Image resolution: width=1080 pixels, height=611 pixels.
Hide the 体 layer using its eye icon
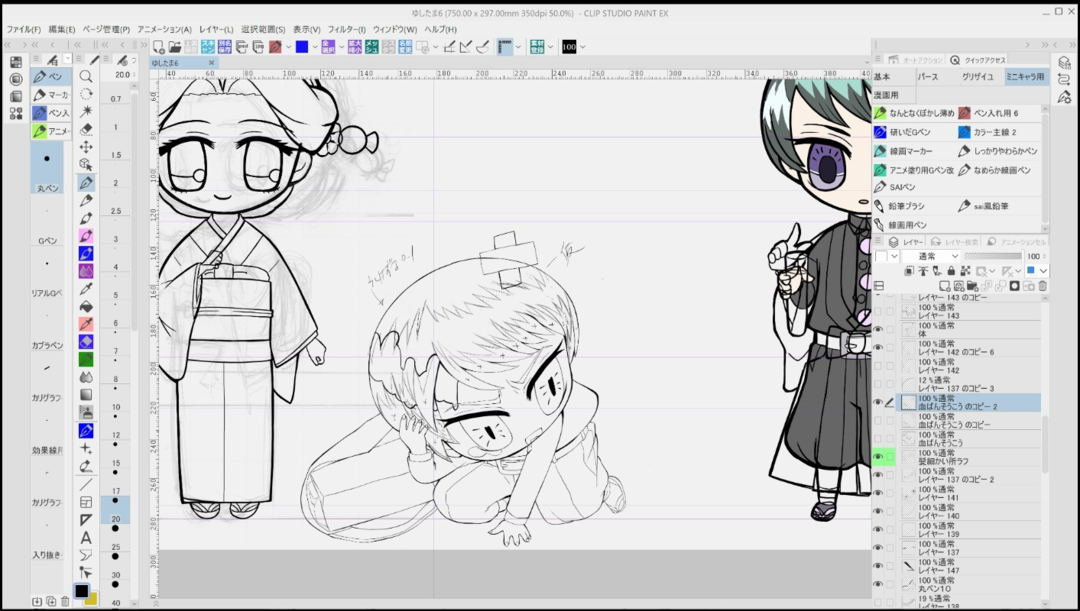(879, 329)
